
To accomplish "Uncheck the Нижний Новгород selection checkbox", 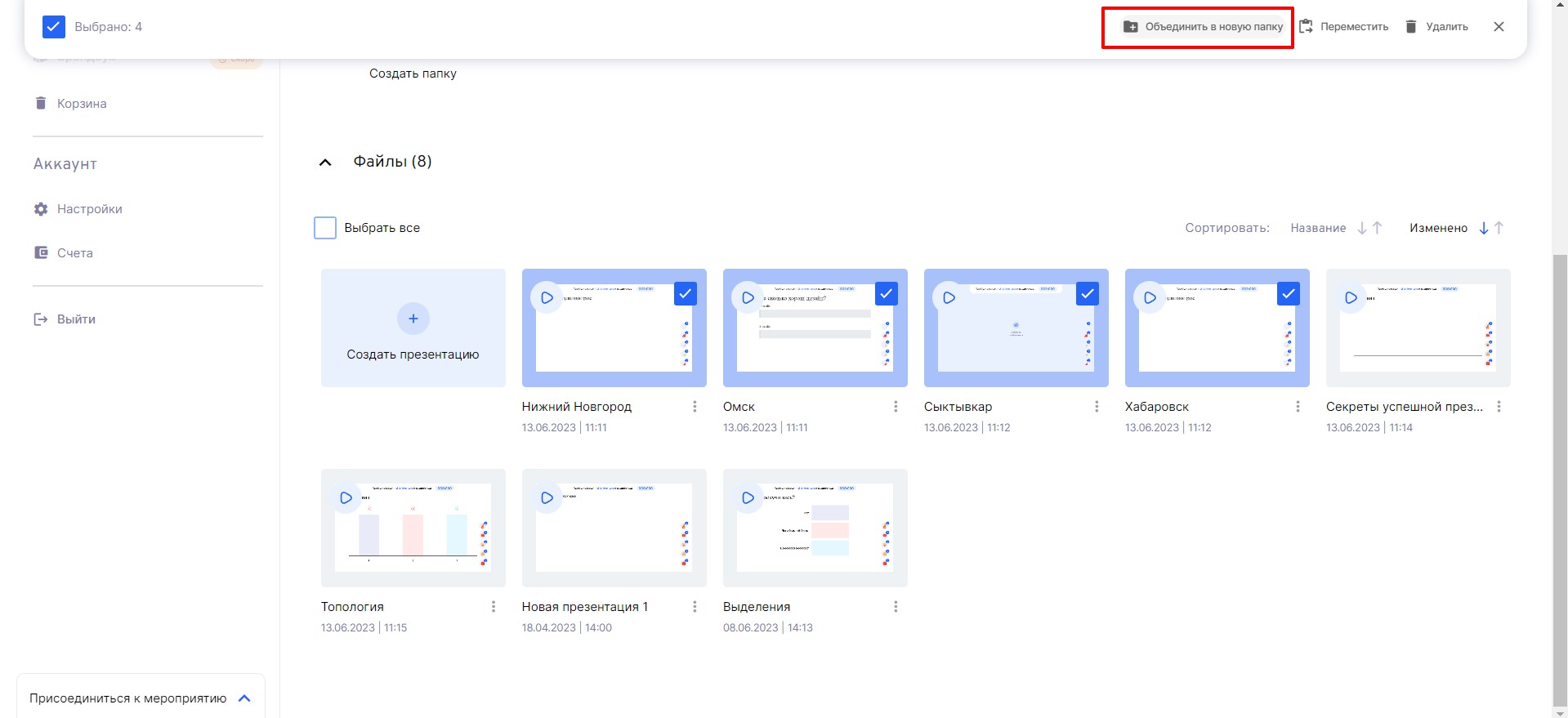I will [x=686, y=293].
